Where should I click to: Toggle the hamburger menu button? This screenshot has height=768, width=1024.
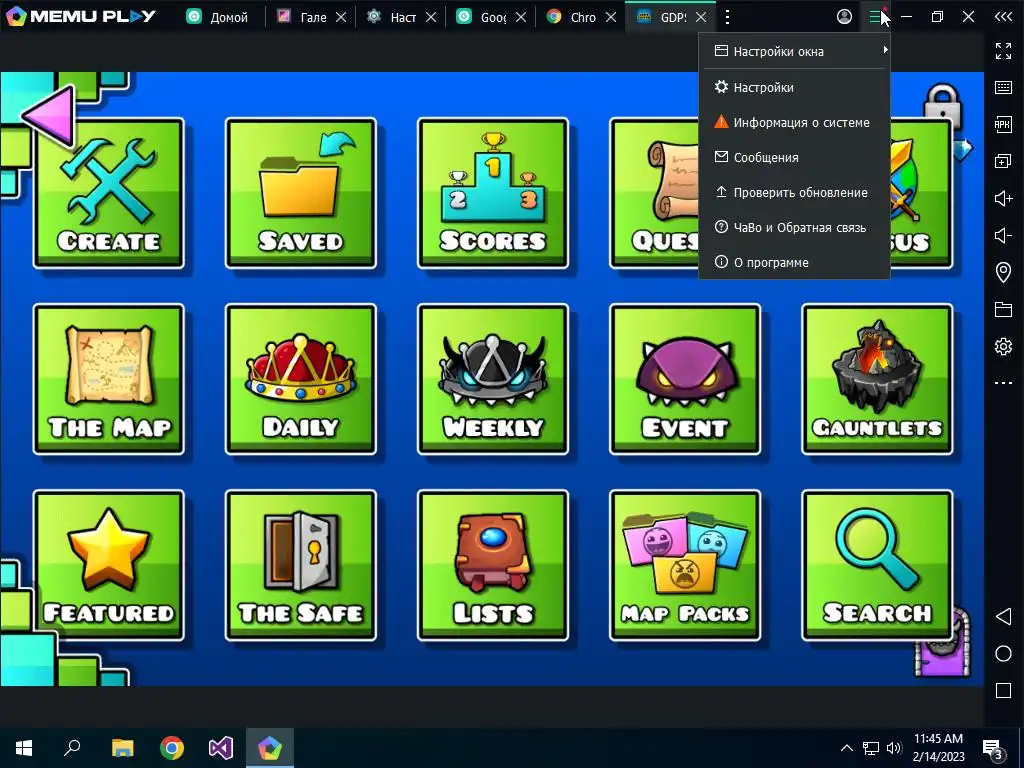tap(875, 17)
